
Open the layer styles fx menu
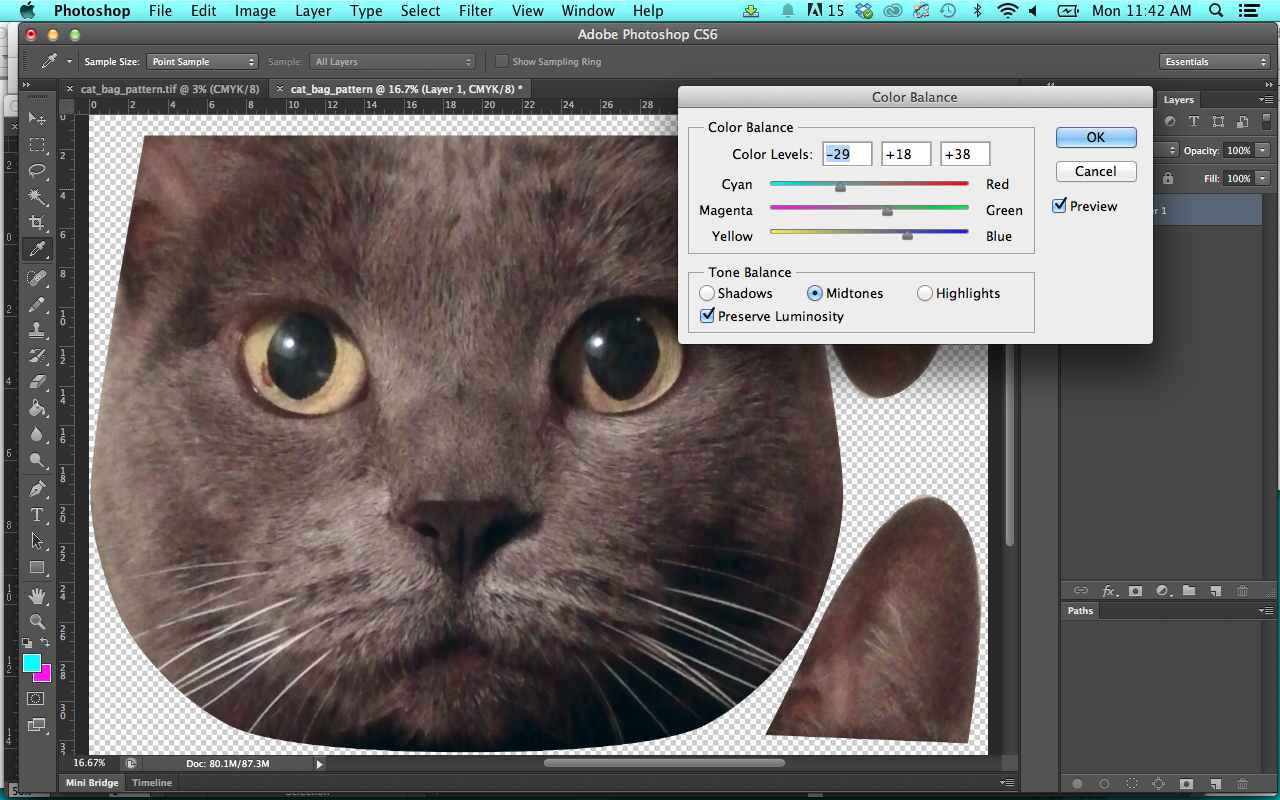[x=1108, y=590]
